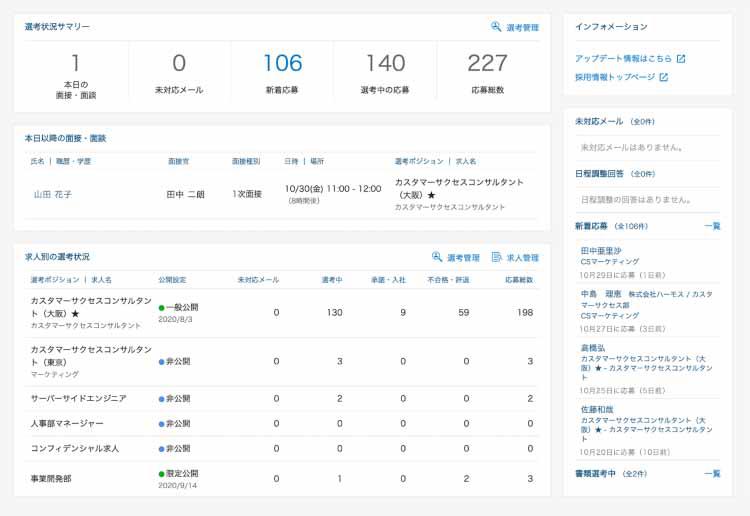
Task: Click the 未対応メール column header in job table
Action: click(x=258, y=280)
